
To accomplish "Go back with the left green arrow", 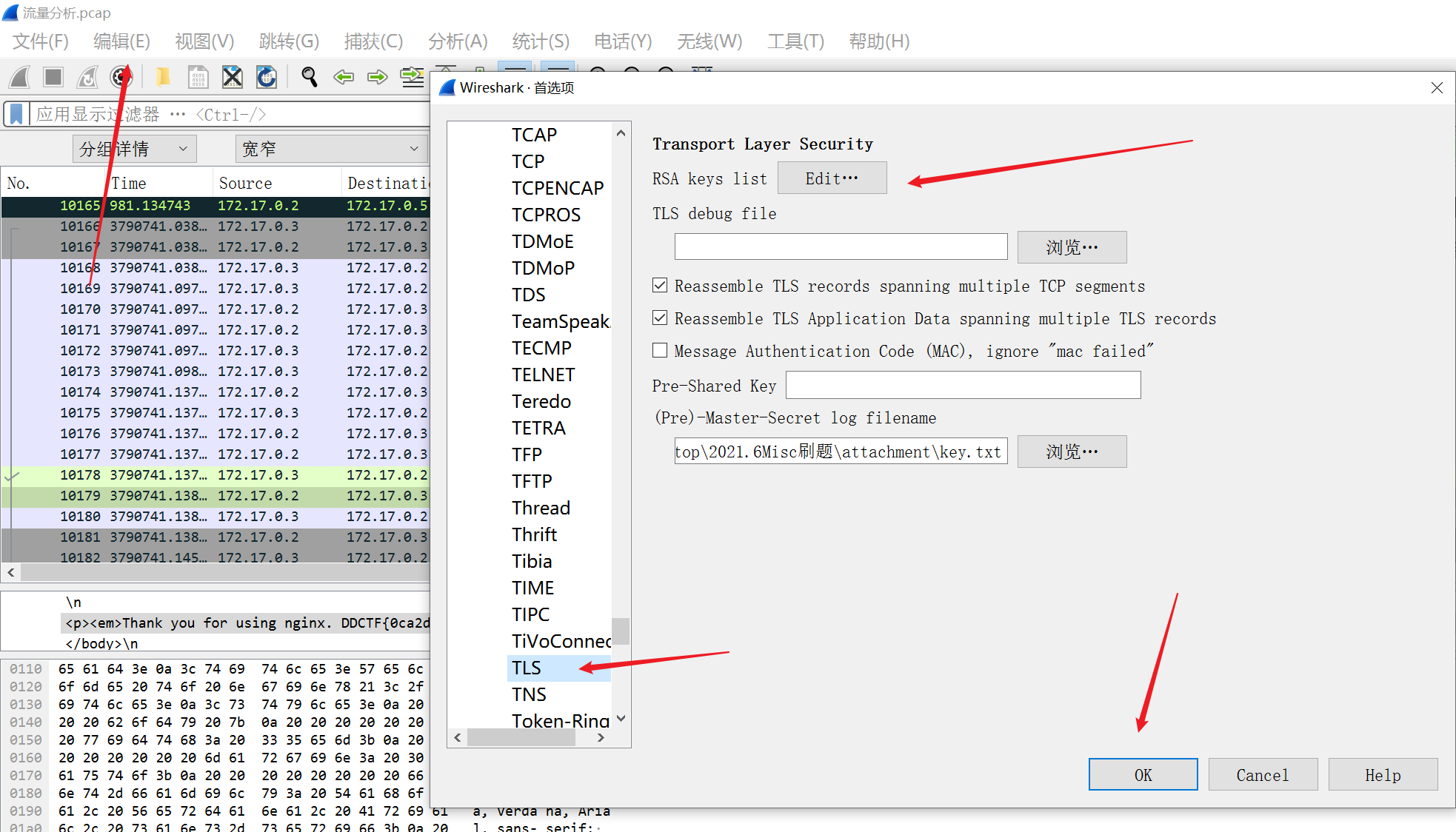I will 344,77.
